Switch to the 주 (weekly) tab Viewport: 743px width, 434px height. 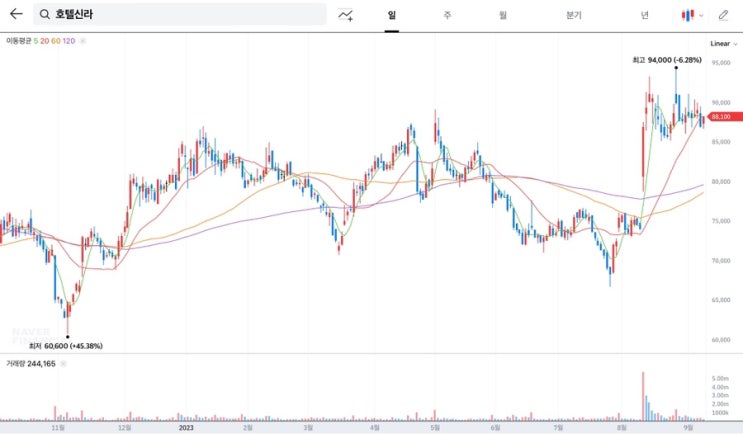(447, 15)
